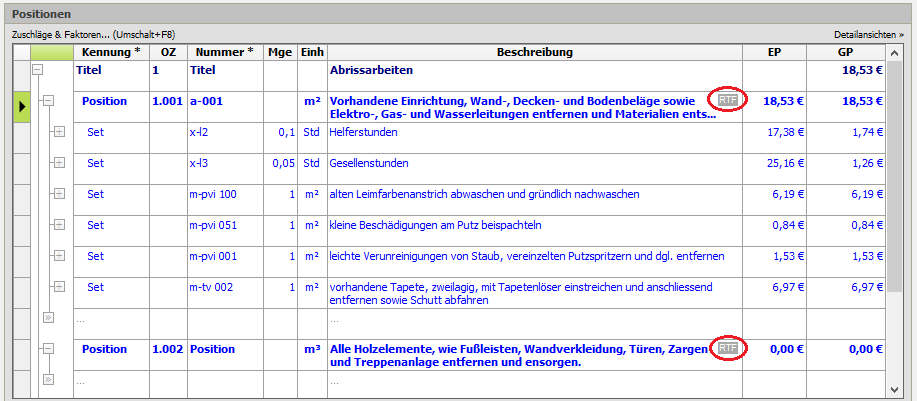Click the current row arrow indicator

pos(22,107)
